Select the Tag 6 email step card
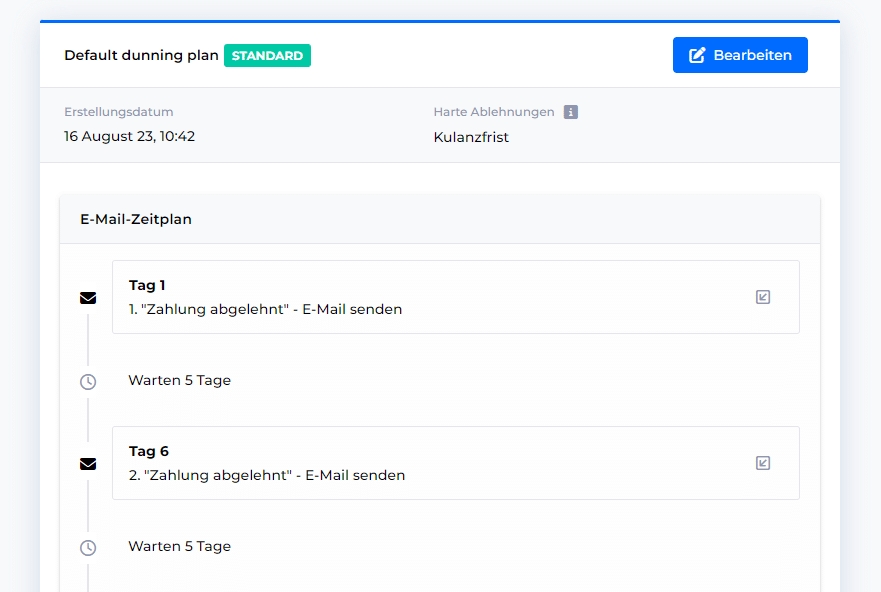 pyautogui.click(x=456, y=463)
